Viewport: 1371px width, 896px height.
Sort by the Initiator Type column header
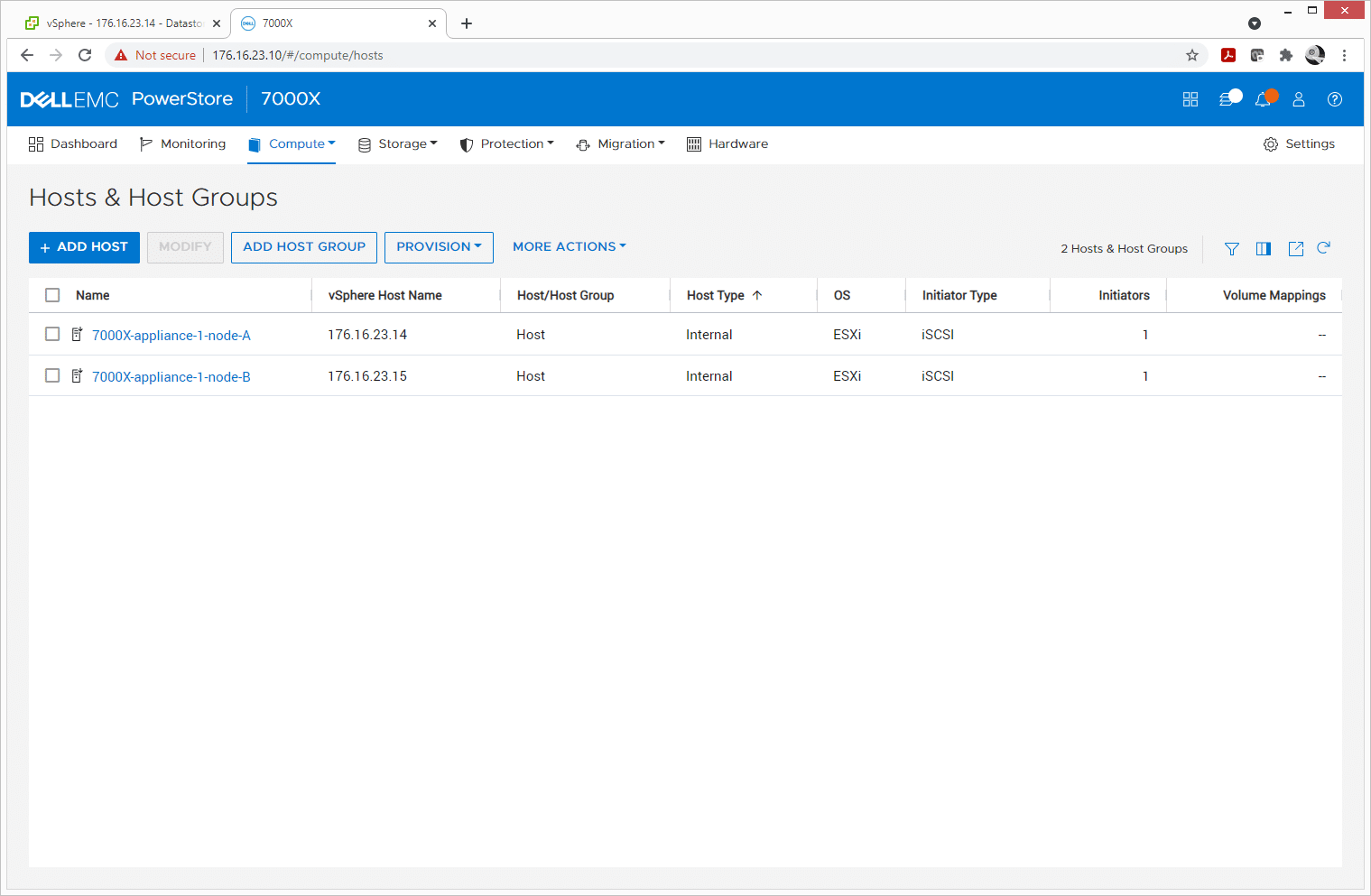pos(959,296)
